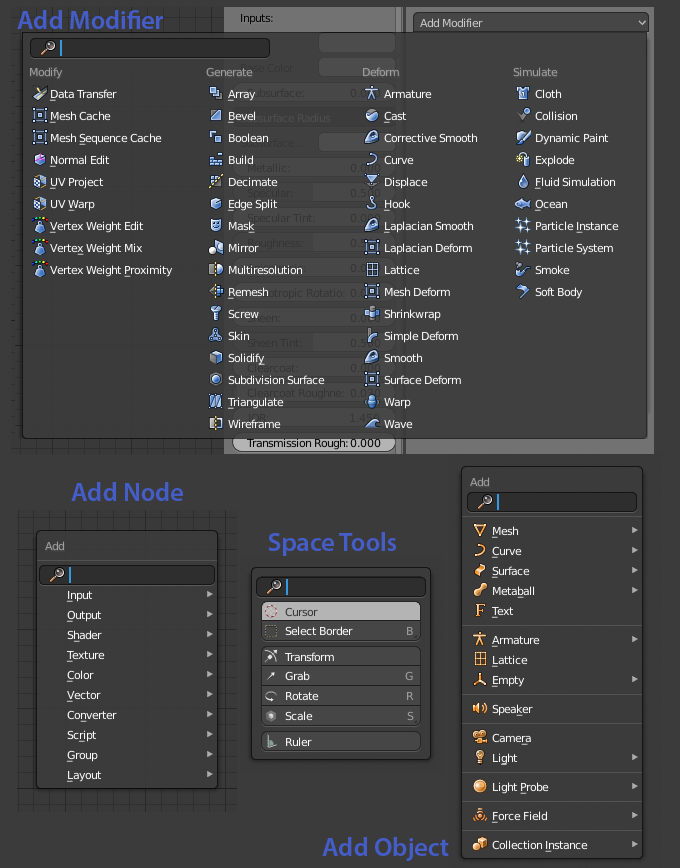Click the Wireframe modifier icon
680x868 pixels.
pyautogui.click(x=215, y=423)
